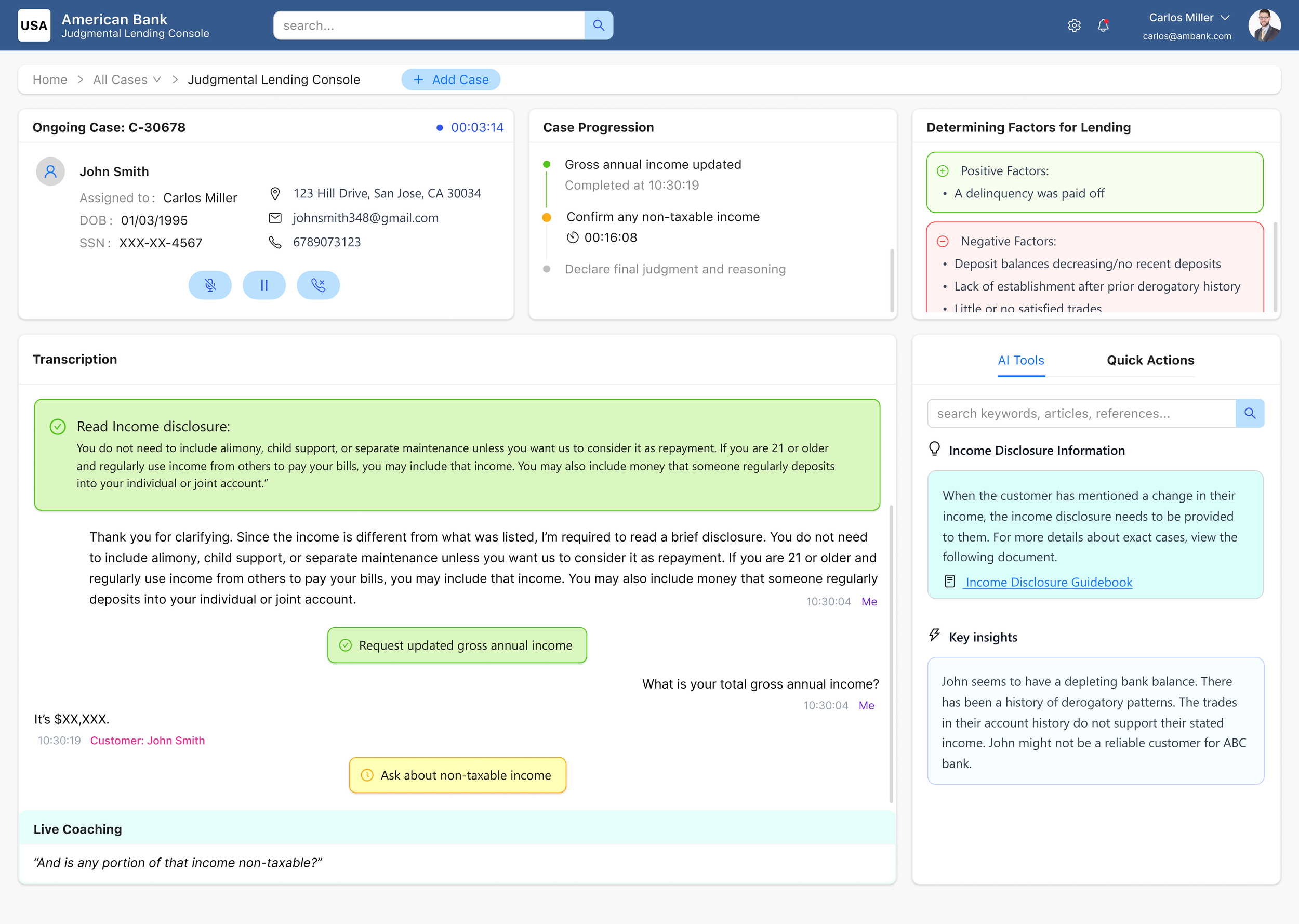
Task: Click the address location pin icon
Action: (275, 193)
